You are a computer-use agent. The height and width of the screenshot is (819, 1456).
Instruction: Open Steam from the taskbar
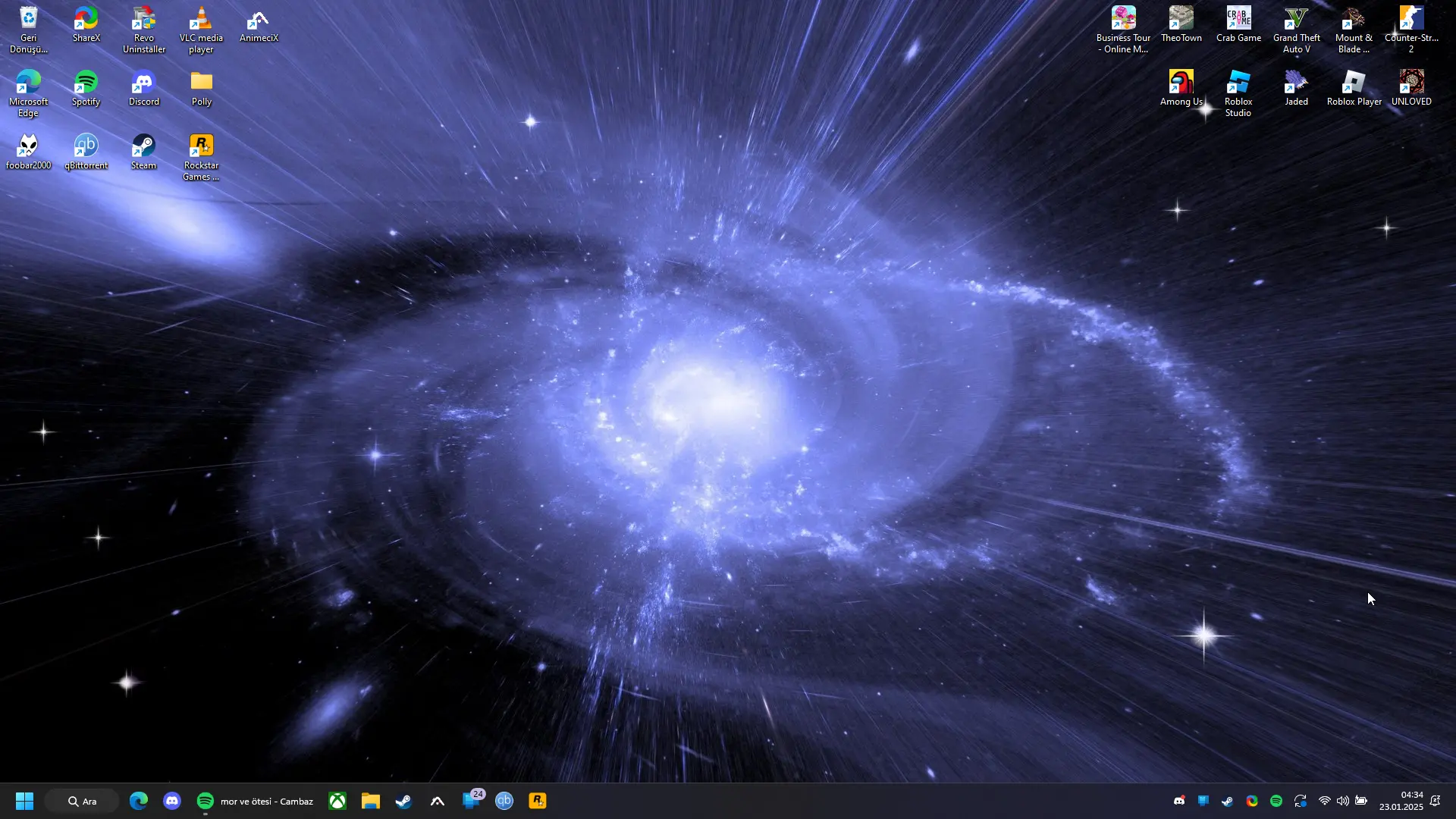point(404,801)
